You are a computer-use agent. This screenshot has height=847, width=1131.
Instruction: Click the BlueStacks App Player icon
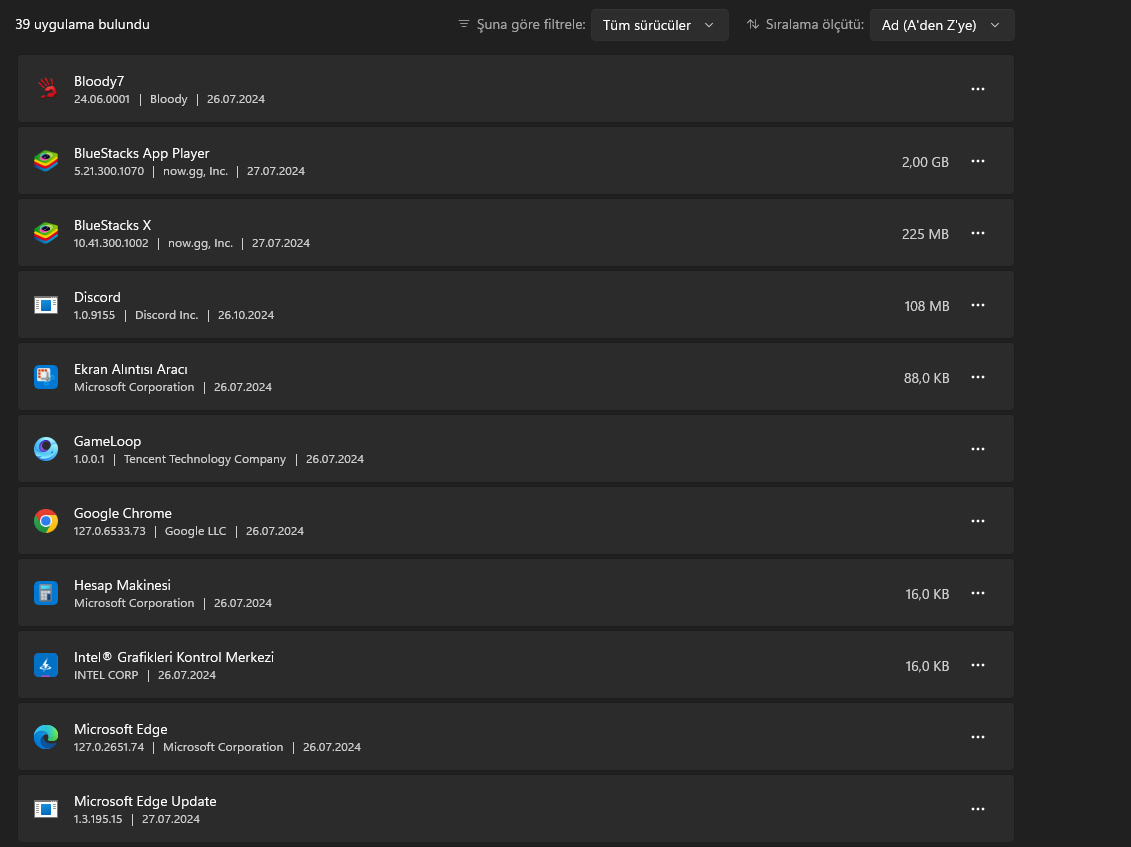coord(46,161)
